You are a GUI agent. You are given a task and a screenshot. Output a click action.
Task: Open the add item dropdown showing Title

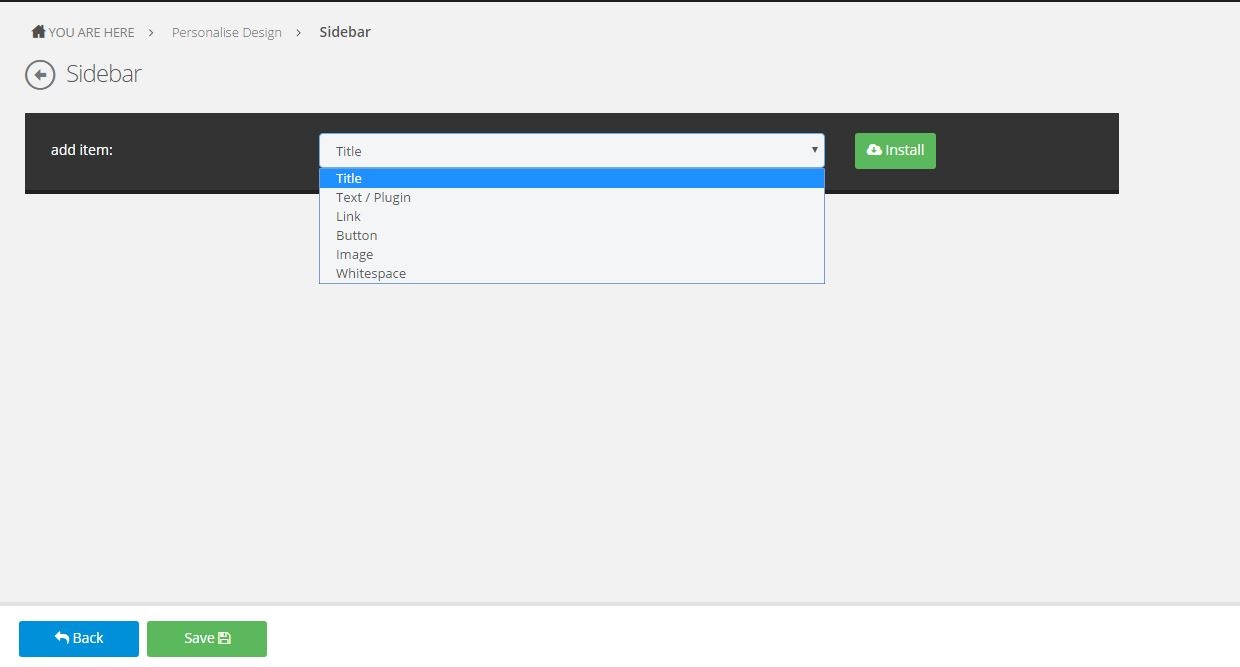point(572,150)
